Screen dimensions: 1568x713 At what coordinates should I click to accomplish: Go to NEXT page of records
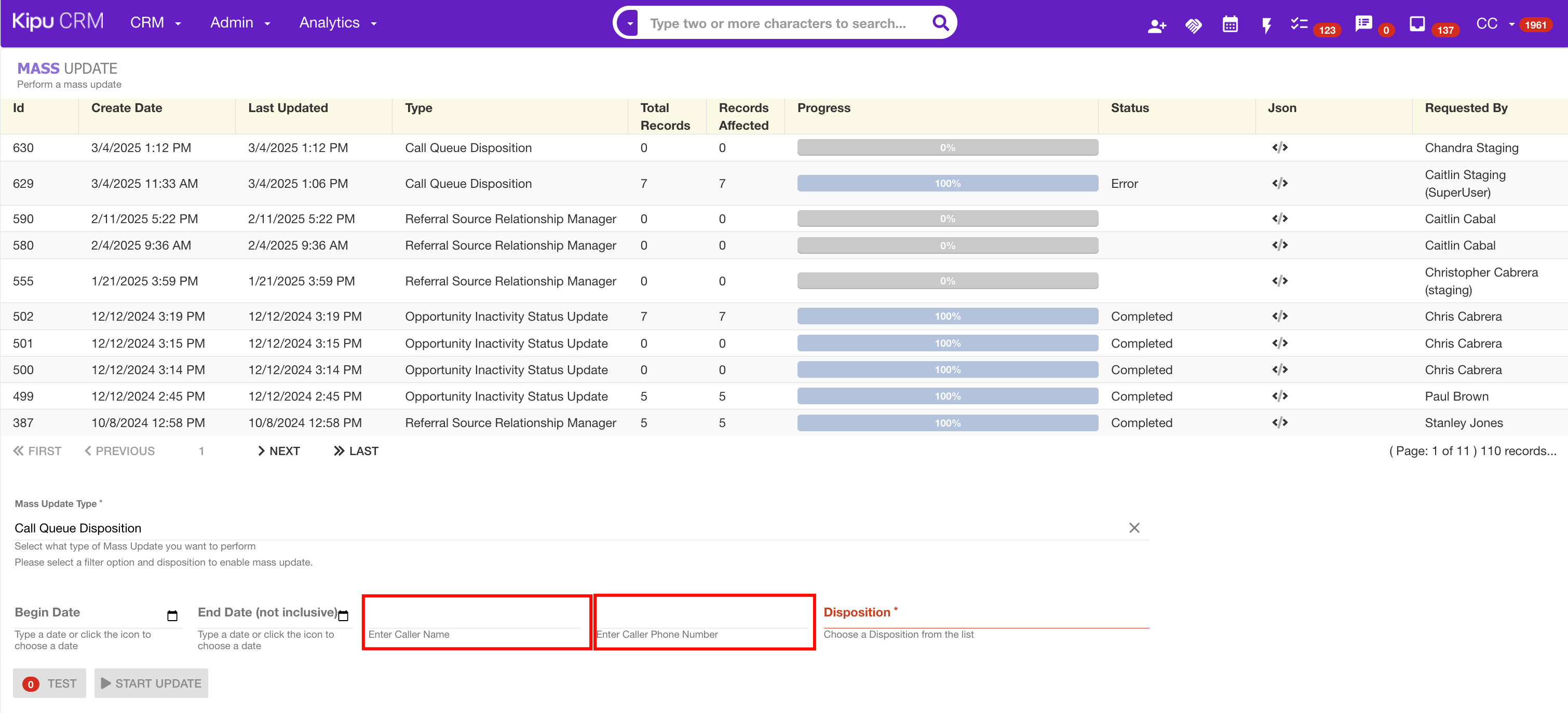[278, 451]
